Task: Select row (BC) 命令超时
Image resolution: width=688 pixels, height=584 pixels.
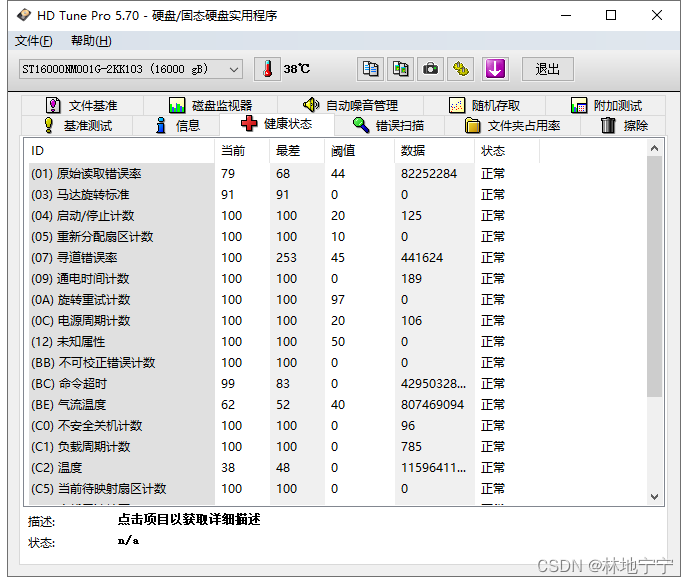Action: click(284, 384)
